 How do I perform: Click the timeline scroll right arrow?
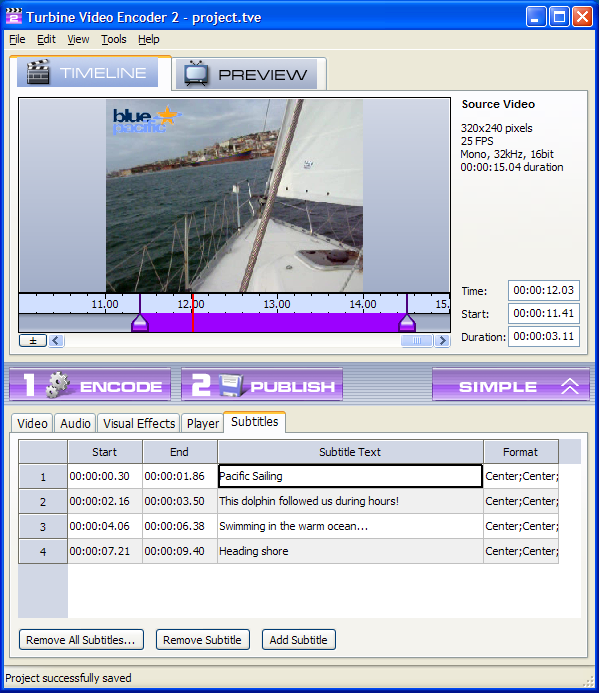pos(442,341)
